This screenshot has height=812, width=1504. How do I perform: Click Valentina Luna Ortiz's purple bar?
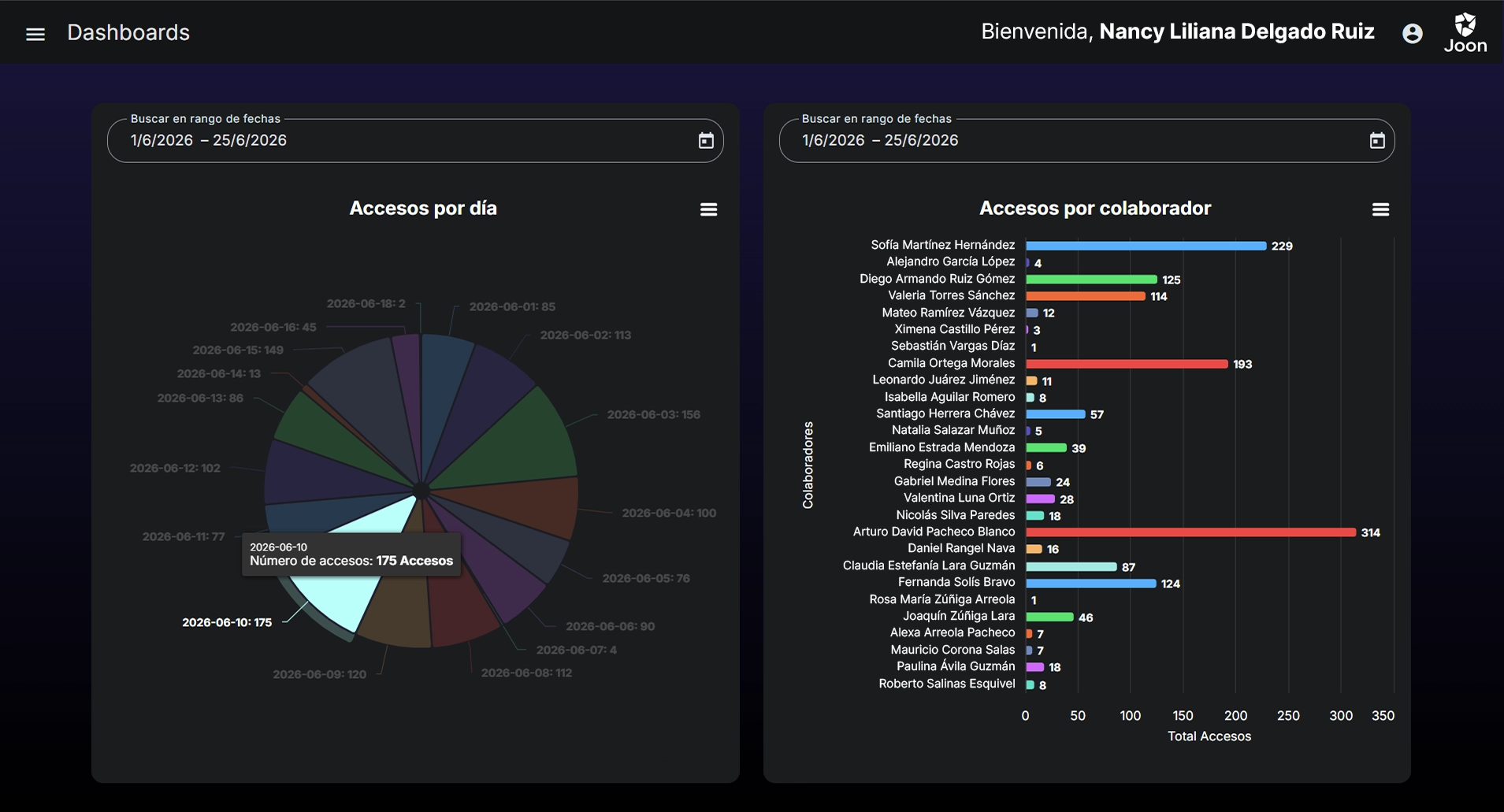pos(1040,499)
